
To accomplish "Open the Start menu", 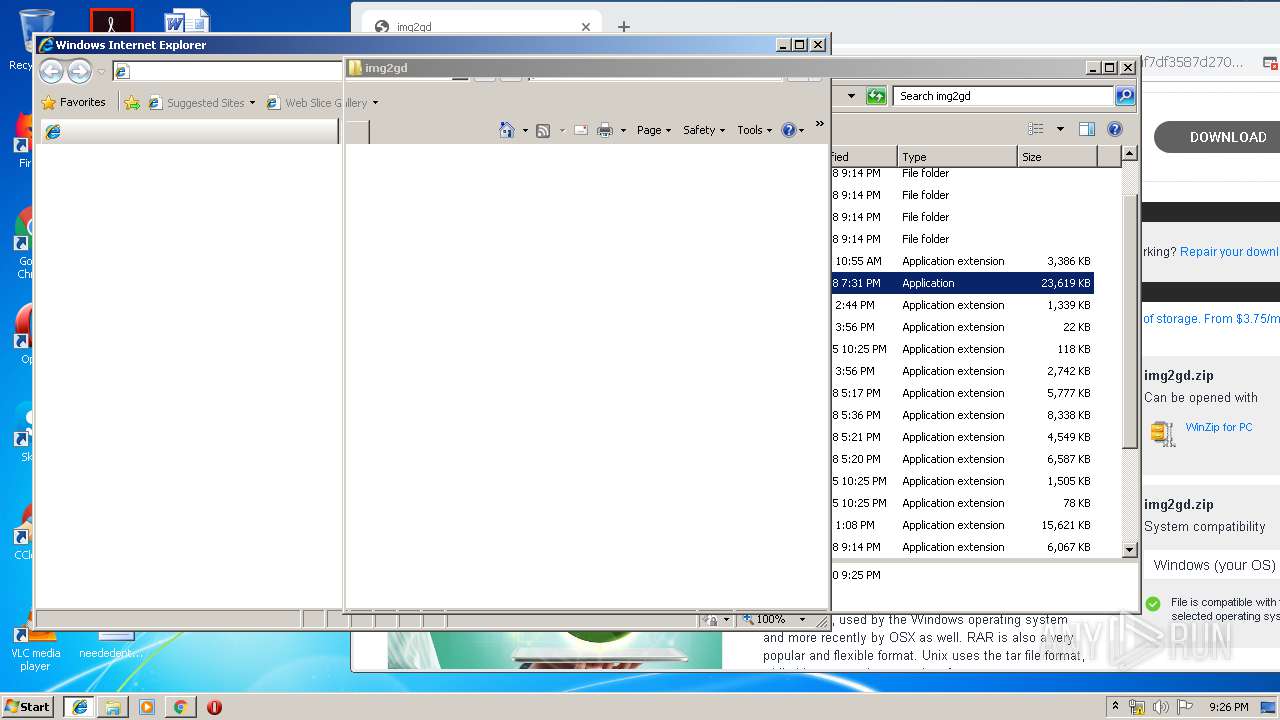I will pyautogui.click(x=28, y=706).
